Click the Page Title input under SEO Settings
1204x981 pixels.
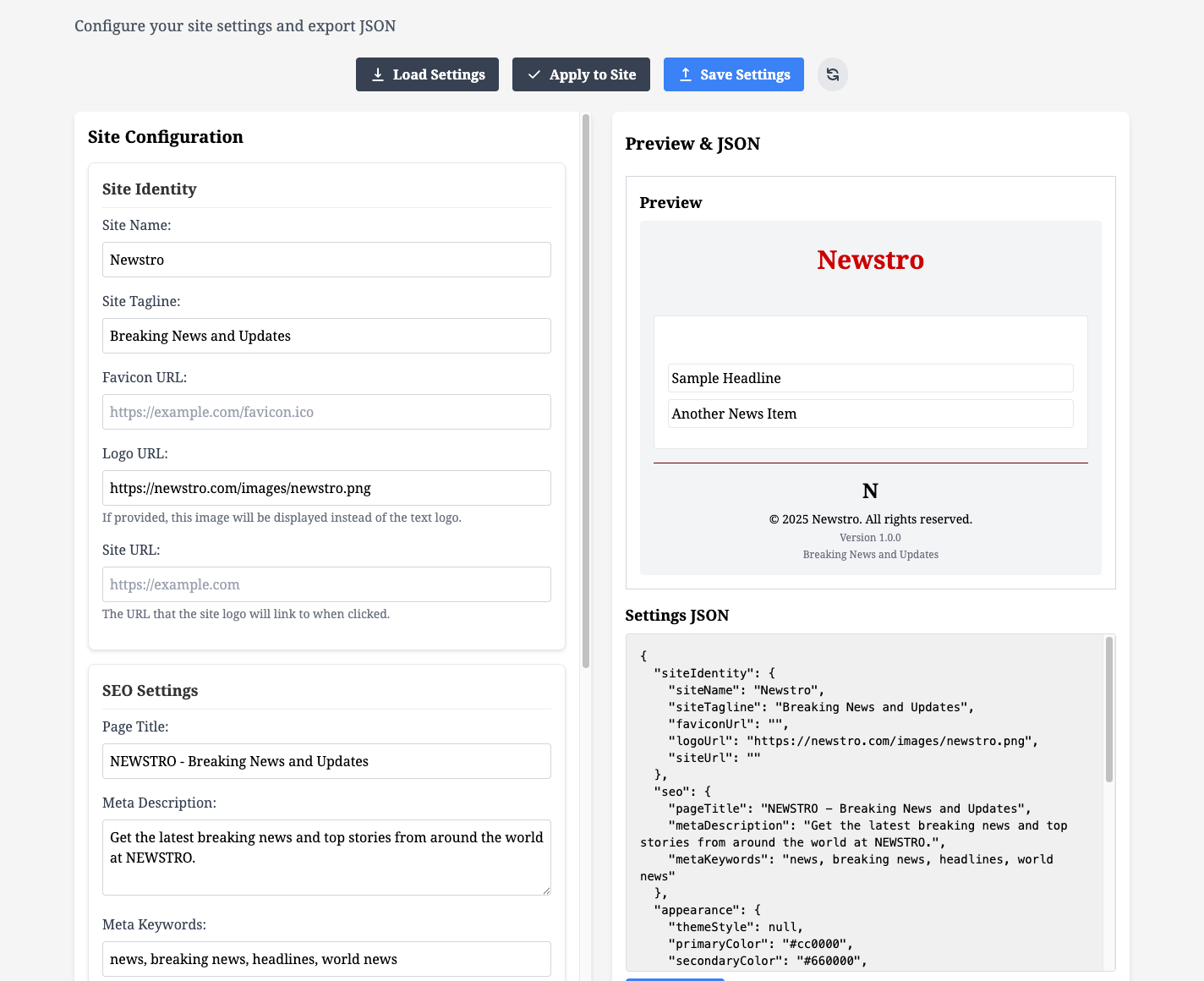[326, 761]
